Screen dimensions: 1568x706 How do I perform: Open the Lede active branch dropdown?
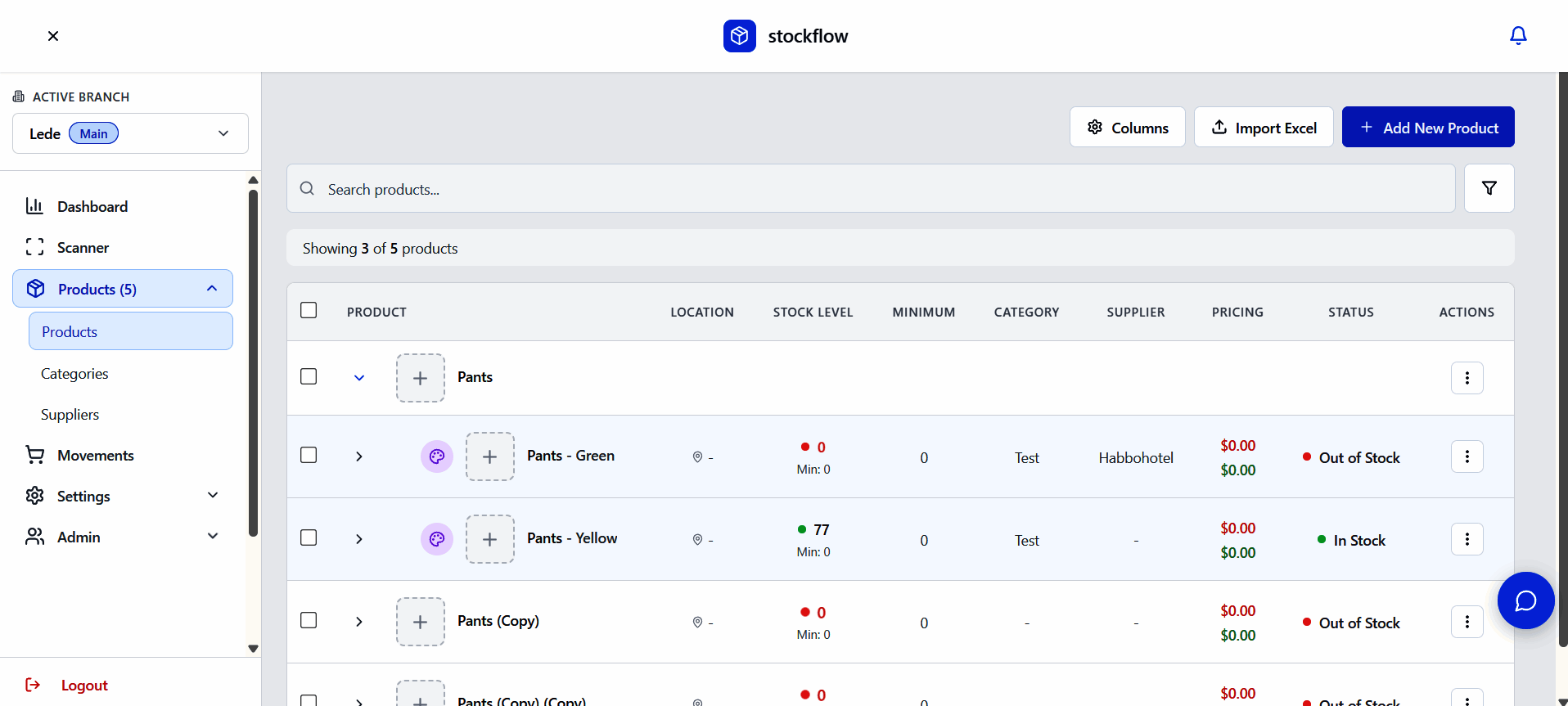(x=130, y=133)
